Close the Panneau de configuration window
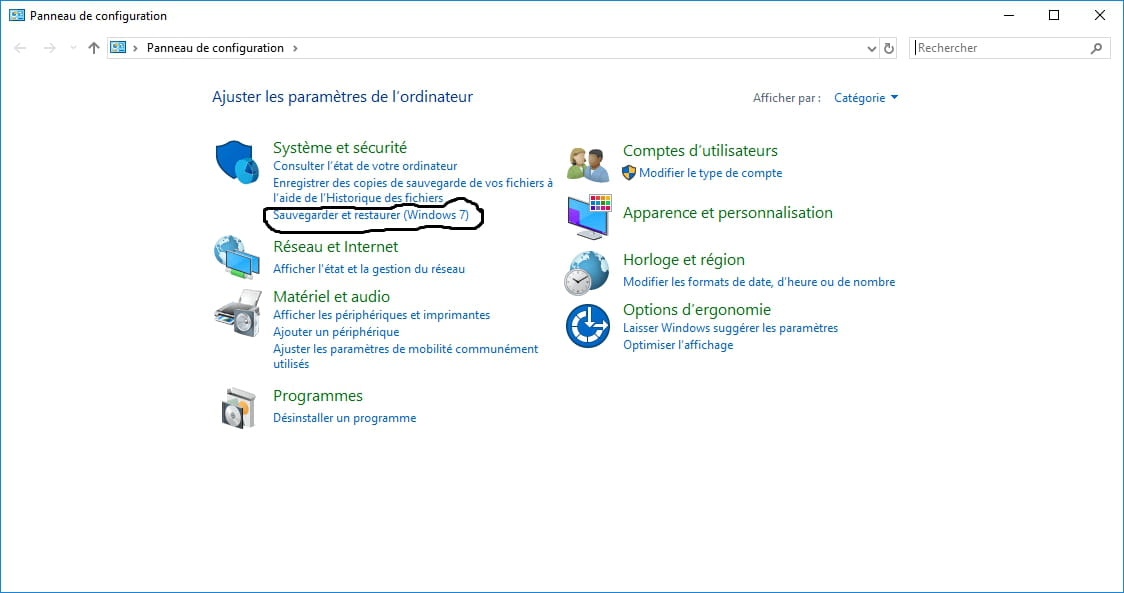Image resolution: width=1124 pixels, height=593 pixels. 1100,15
